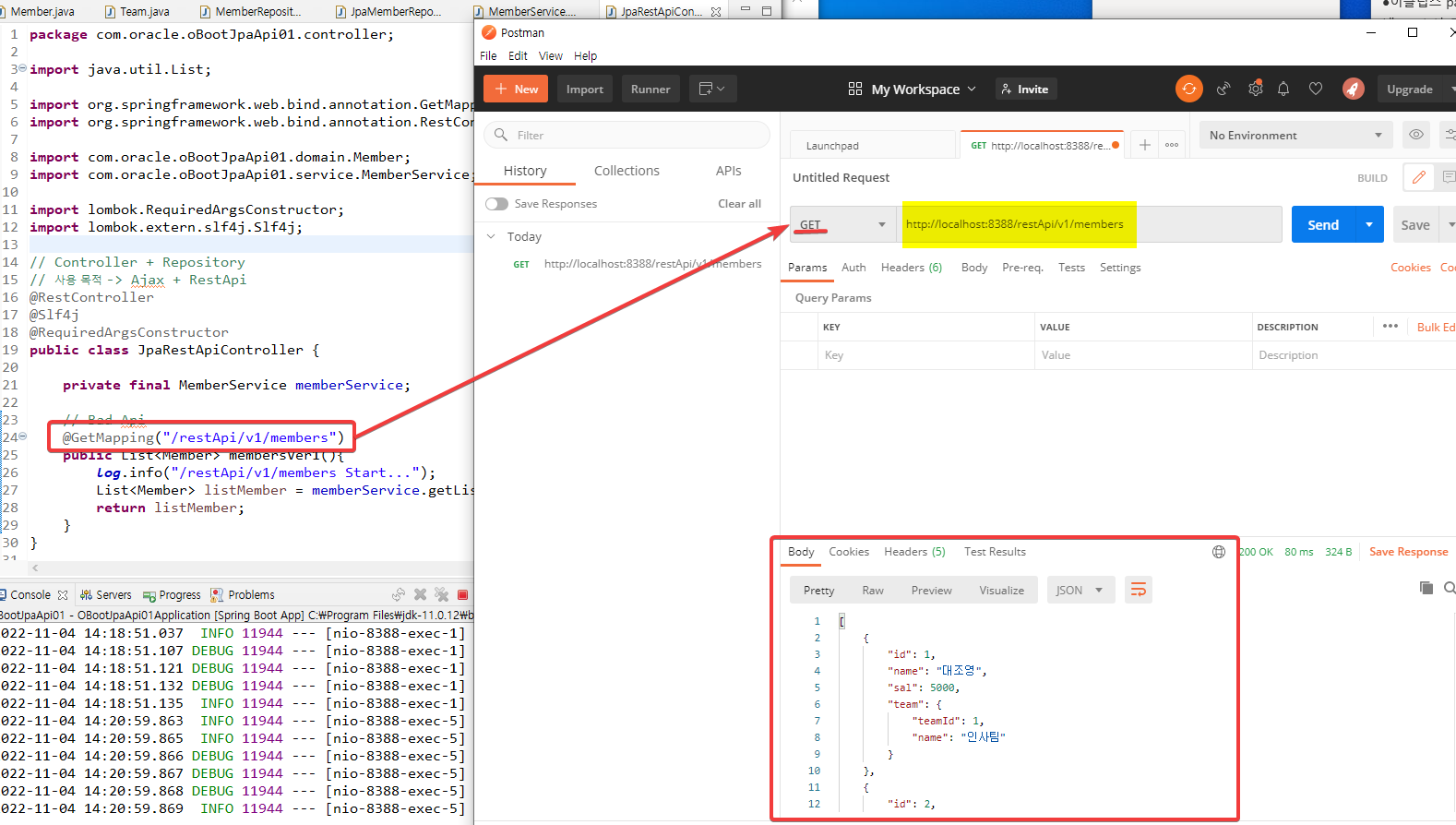Collapse the import fold marker on line 3
This screenshot has width=1456, height=825.
[x=22, y=69]
